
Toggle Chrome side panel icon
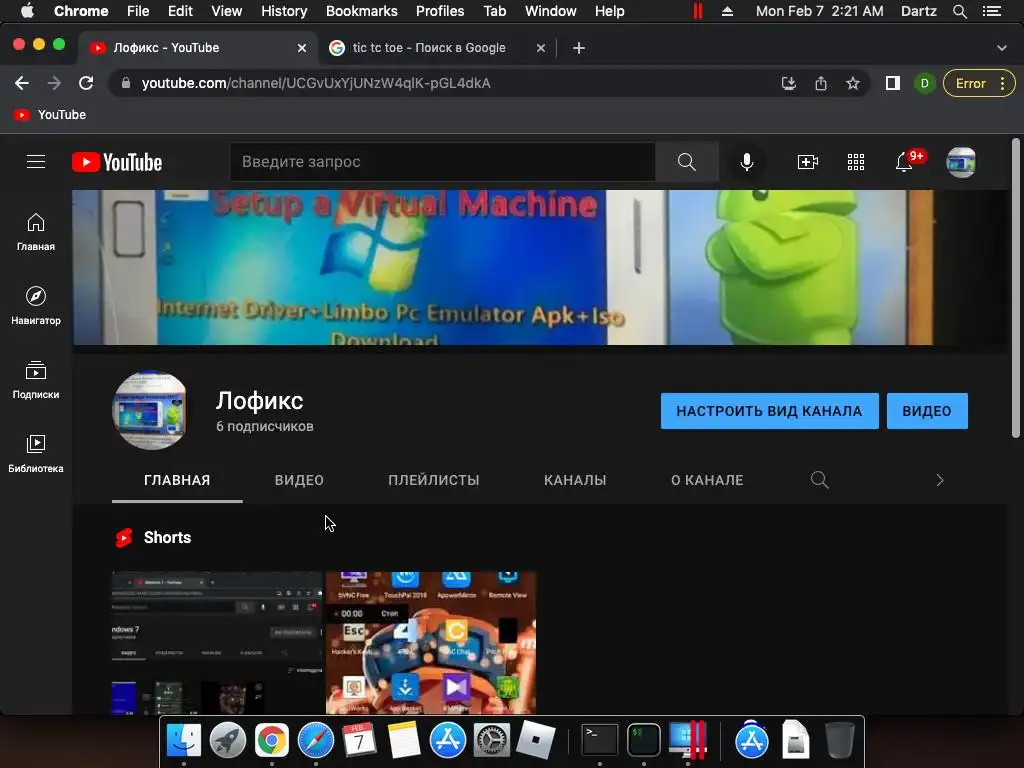(893, 83)
